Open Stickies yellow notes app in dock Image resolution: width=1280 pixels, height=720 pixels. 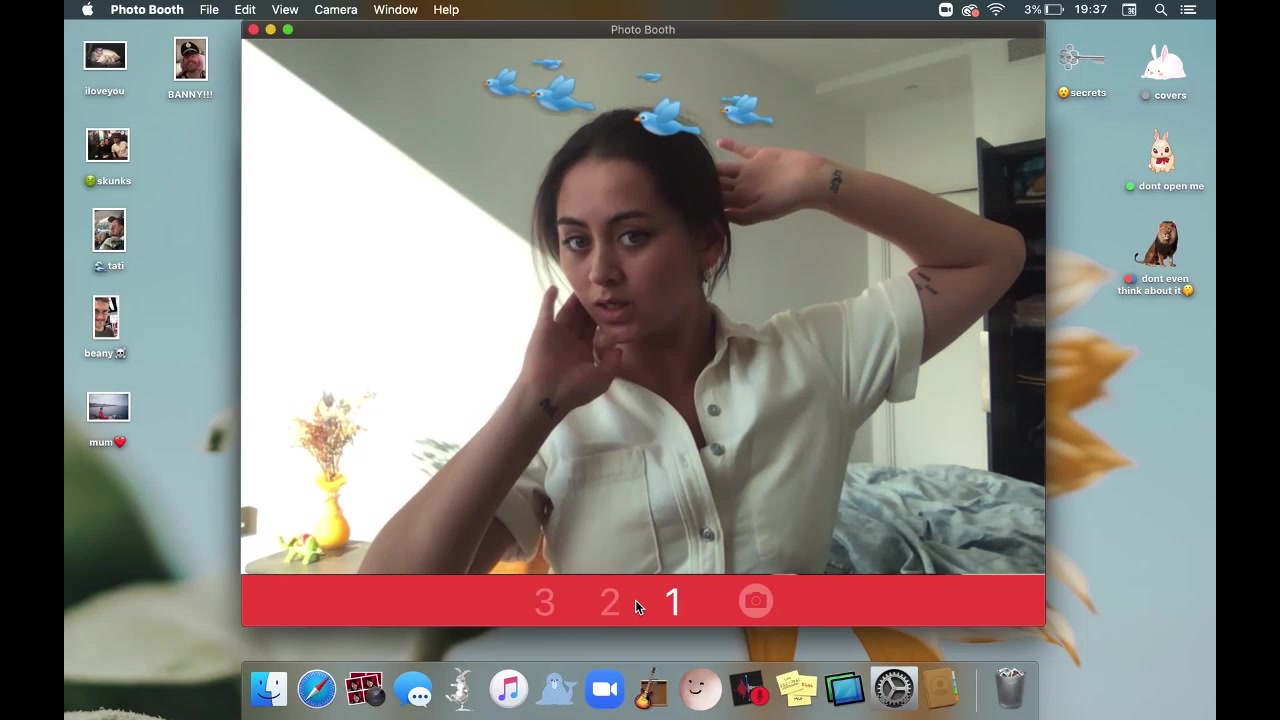pos(797,689)
